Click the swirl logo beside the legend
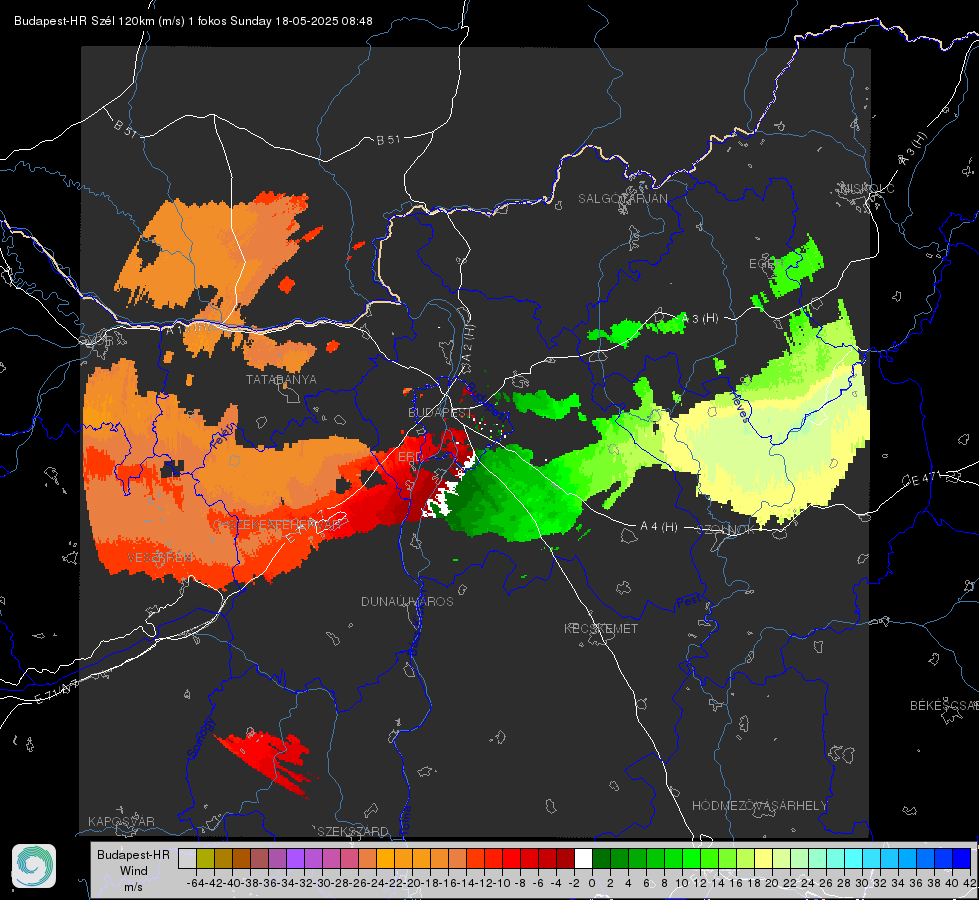The height and width of the screenshot is (900, 979). click(x=34, y=866)
